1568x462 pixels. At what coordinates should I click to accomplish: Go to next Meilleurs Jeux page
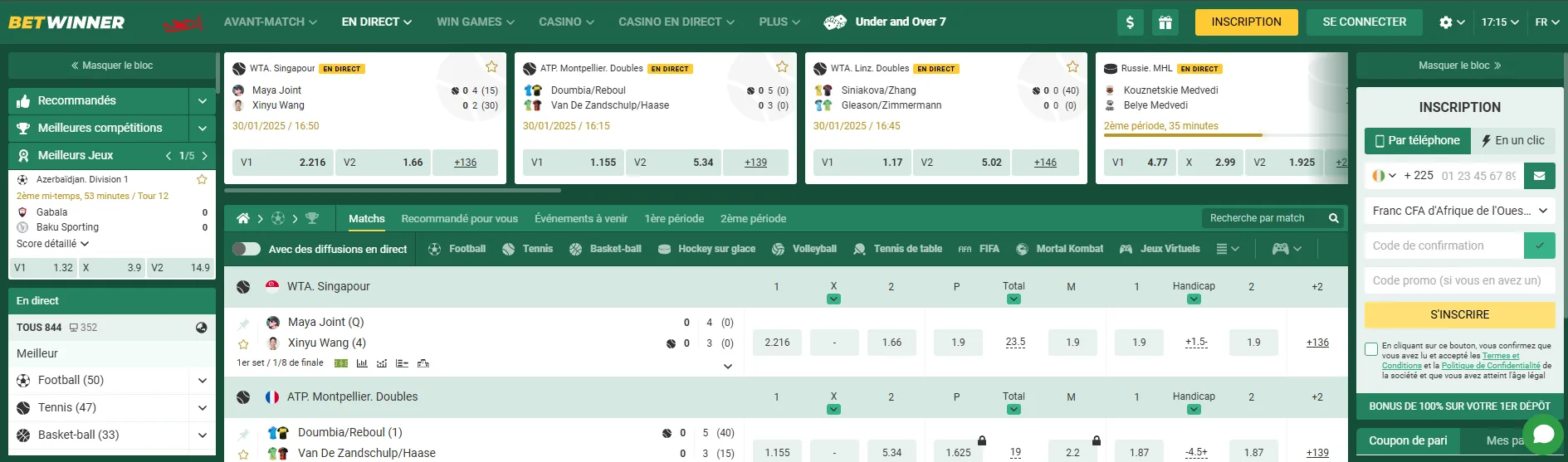(204, 155)
